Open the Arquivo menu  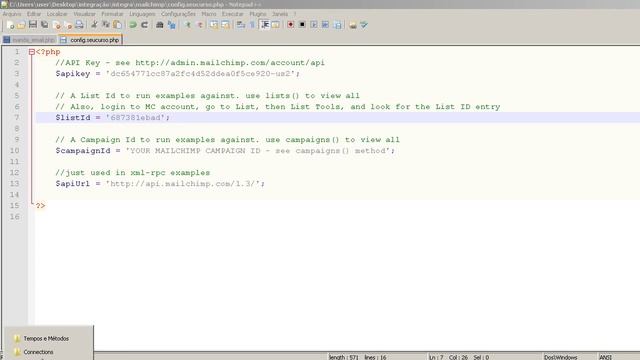(x=12, y=14)
